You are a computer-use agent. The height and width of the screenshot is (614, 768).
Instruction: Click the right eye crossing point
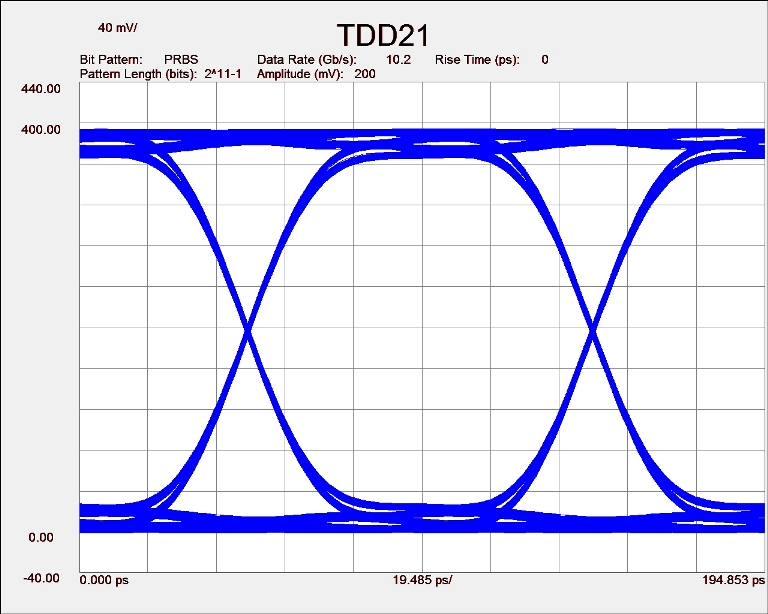pos(593,332)
